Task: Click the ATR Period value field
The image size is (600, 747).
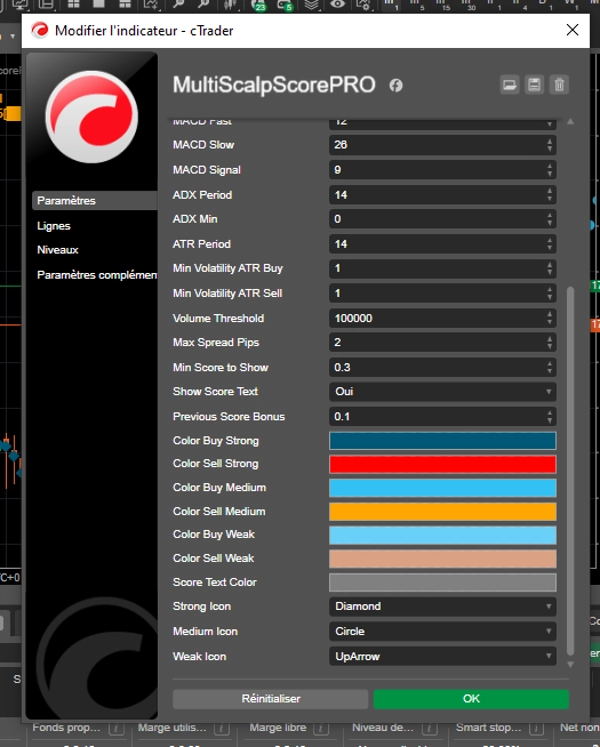Action: pyautogui.click(x=442, y=244)
